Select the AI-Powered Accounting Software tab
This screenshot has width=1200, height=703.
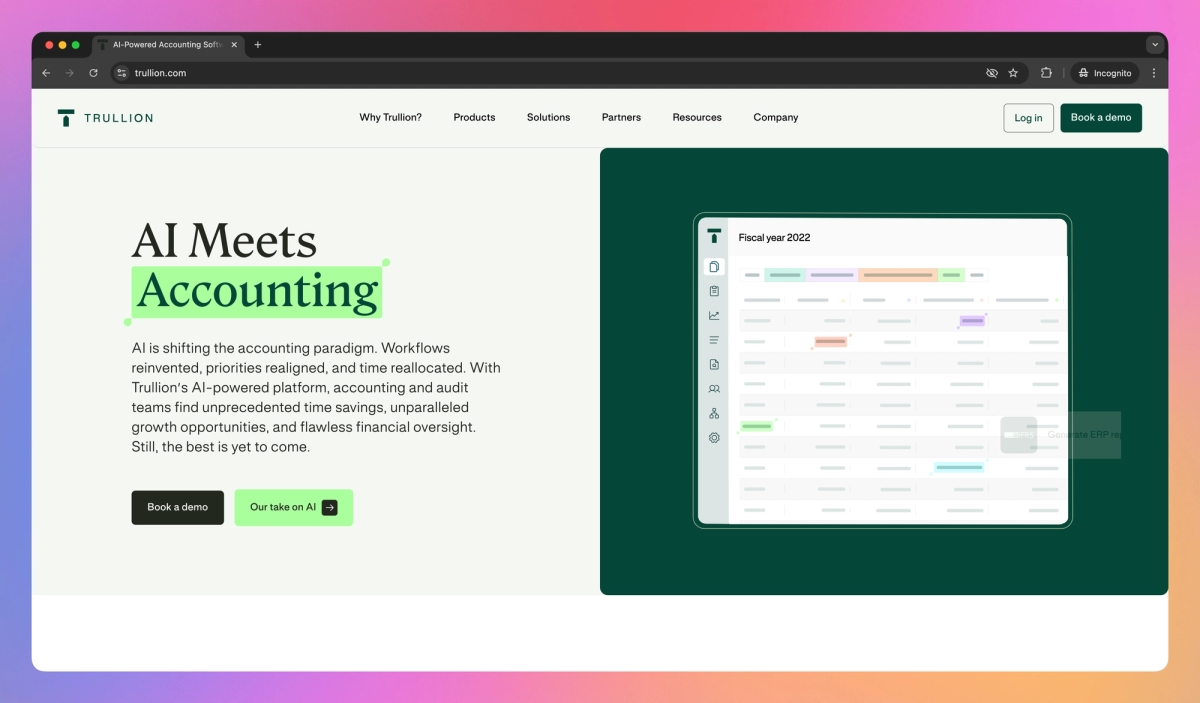(169, 45)
